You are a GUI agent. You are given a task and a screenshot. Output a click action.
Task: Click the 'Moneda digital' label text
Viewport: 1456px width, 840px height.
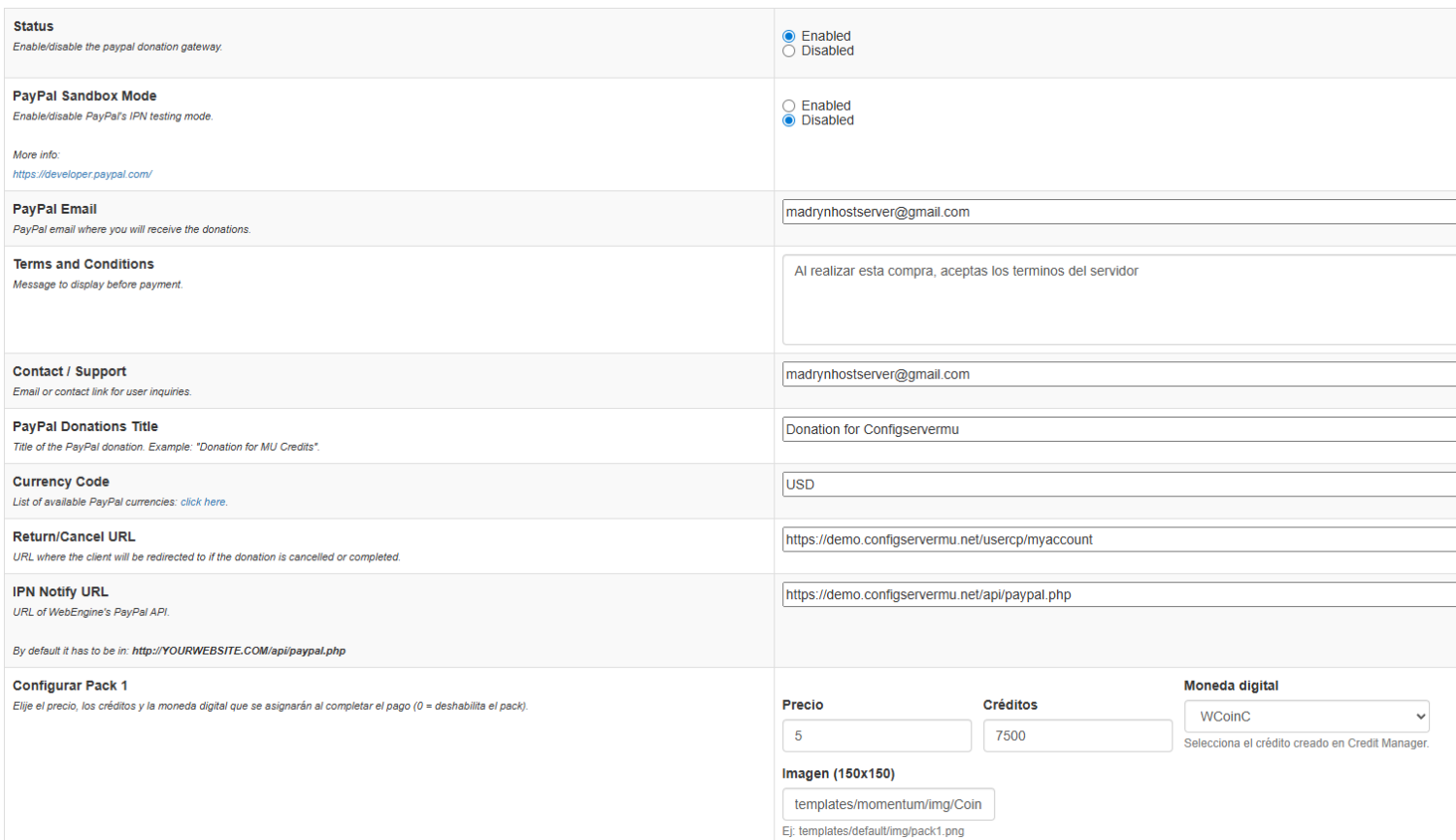coord(1231,686)
